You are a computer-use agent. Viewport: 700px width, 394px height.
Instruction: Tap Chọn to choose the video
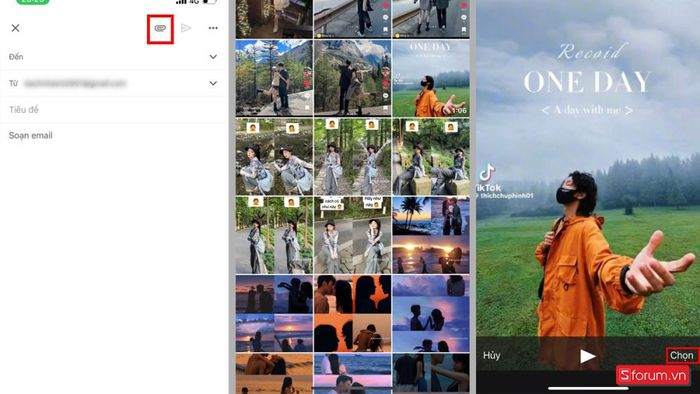pos(682,356)
